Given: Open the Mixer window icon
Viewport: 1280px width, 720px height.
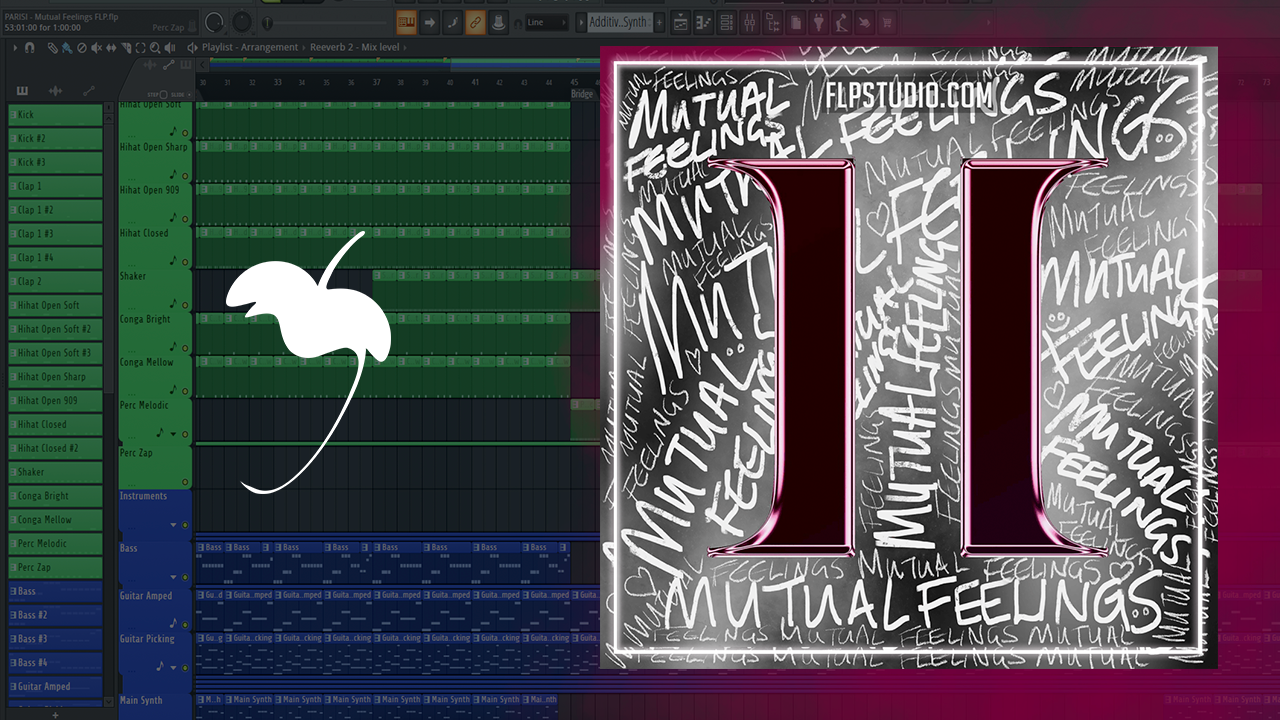Looking at the screenshot, I should [750, 22].
